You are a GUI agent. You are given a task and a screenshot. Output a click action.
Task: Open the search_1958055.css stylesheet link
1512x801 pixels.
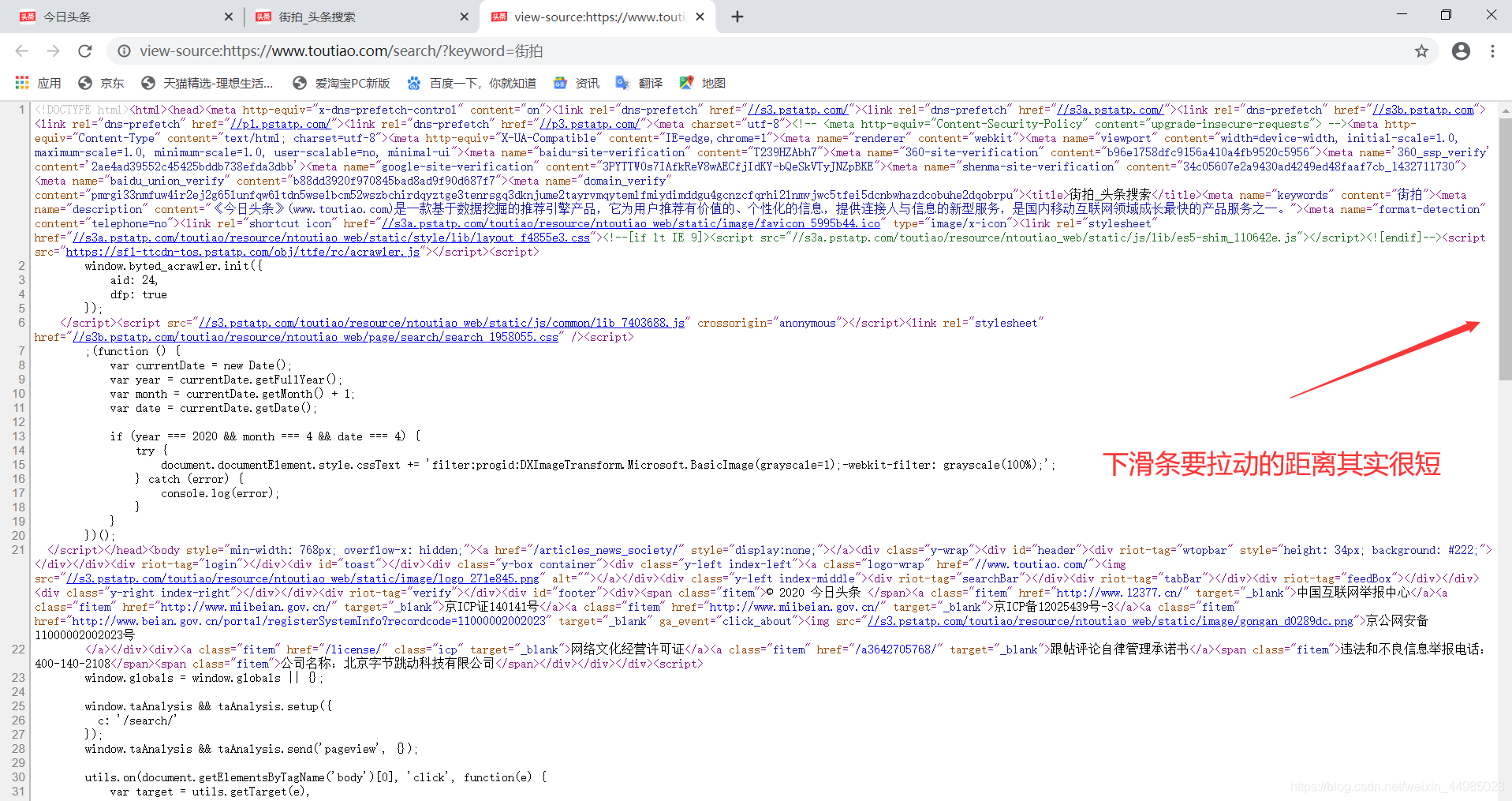click(315, 338)
